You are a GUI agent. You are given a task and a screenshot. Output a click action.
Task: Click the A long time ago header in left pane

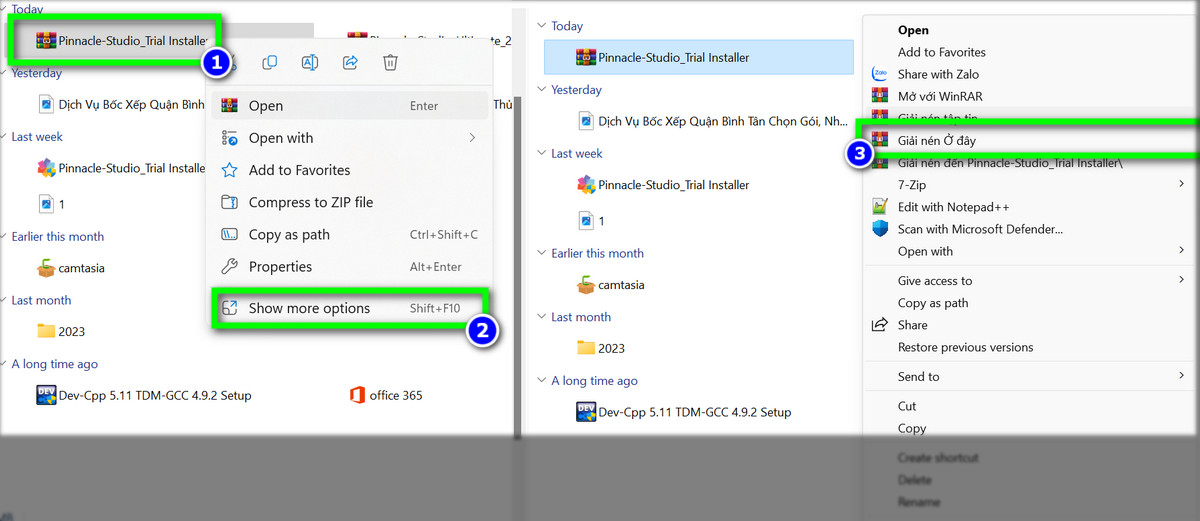tap(54, 364)
